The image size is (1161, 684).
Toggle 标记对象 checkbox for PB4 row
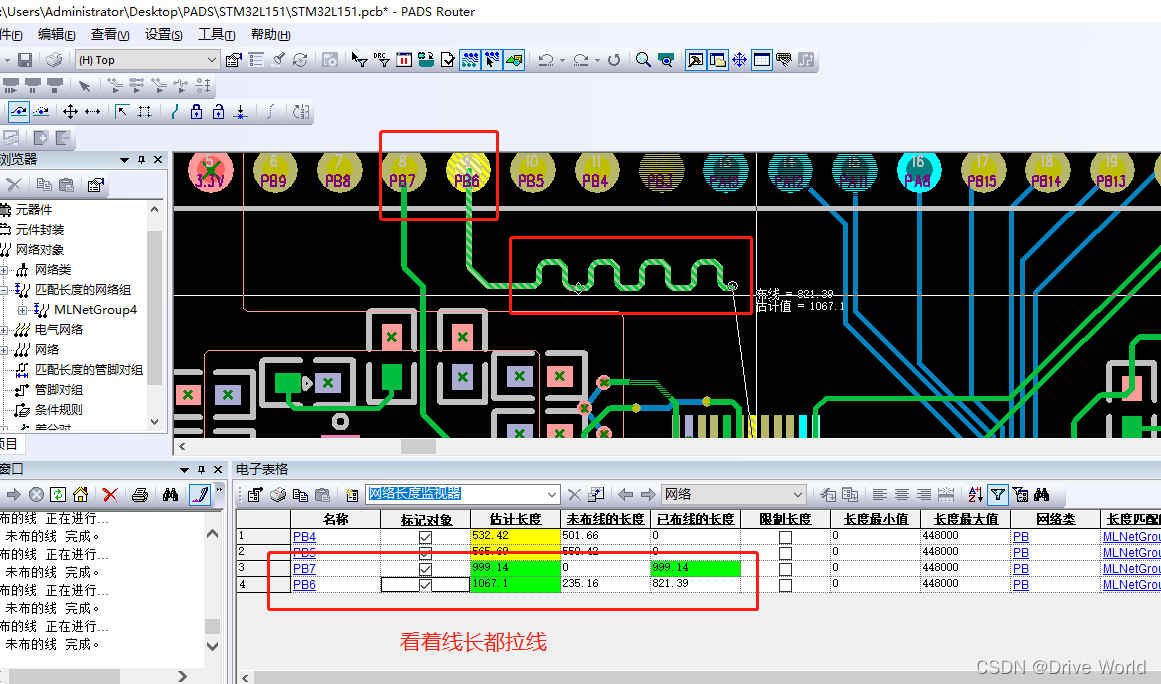point(426,537)
